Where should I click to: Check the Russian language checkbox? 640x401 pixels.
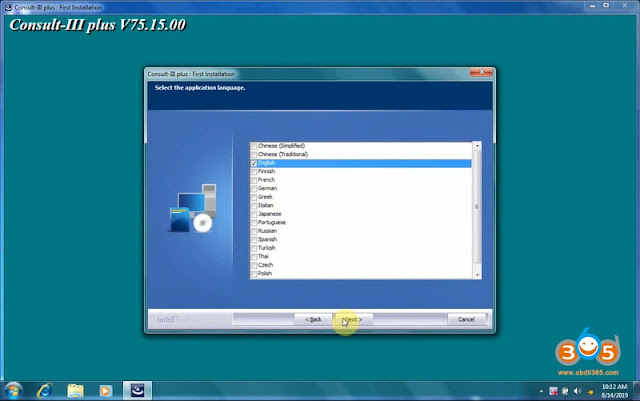(x=254, y=231)
